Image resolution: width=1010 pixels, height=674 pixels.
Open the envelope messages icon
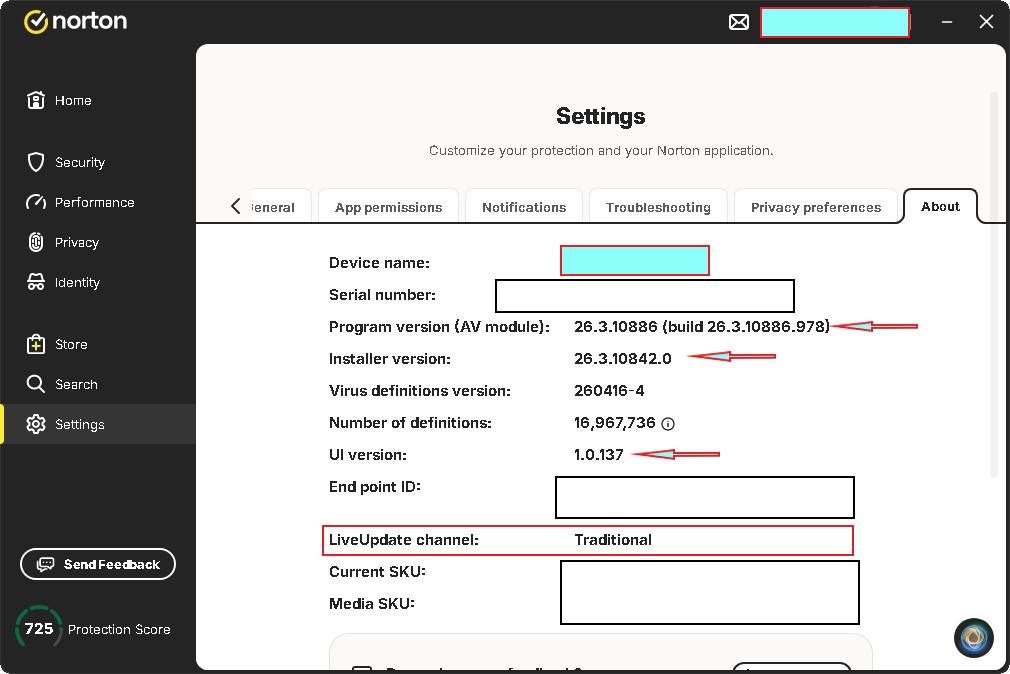click(738, 22)
